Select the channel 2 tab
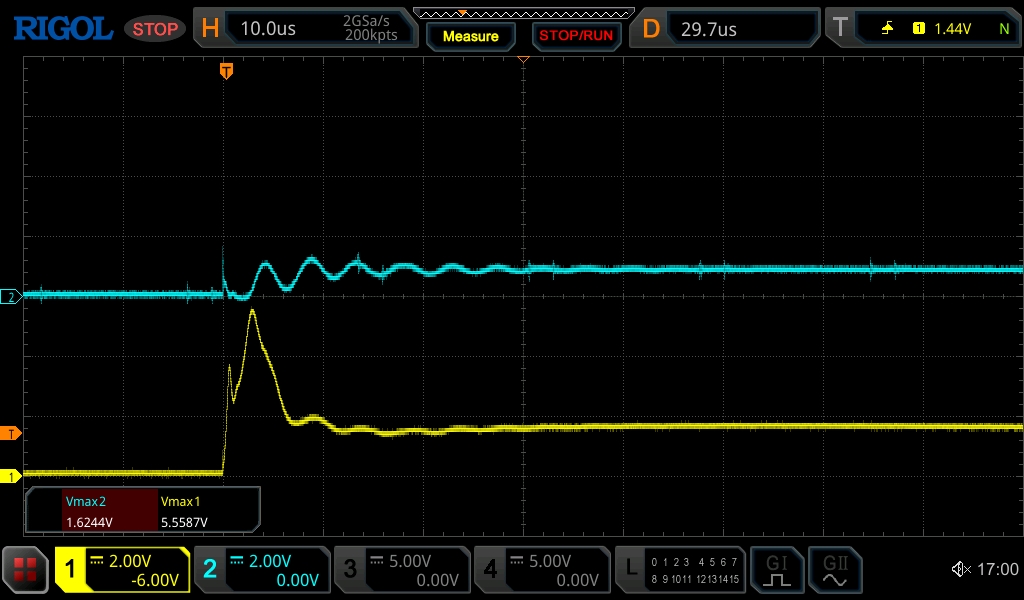This screenshot has height=600, width=1024. point(261,570)
